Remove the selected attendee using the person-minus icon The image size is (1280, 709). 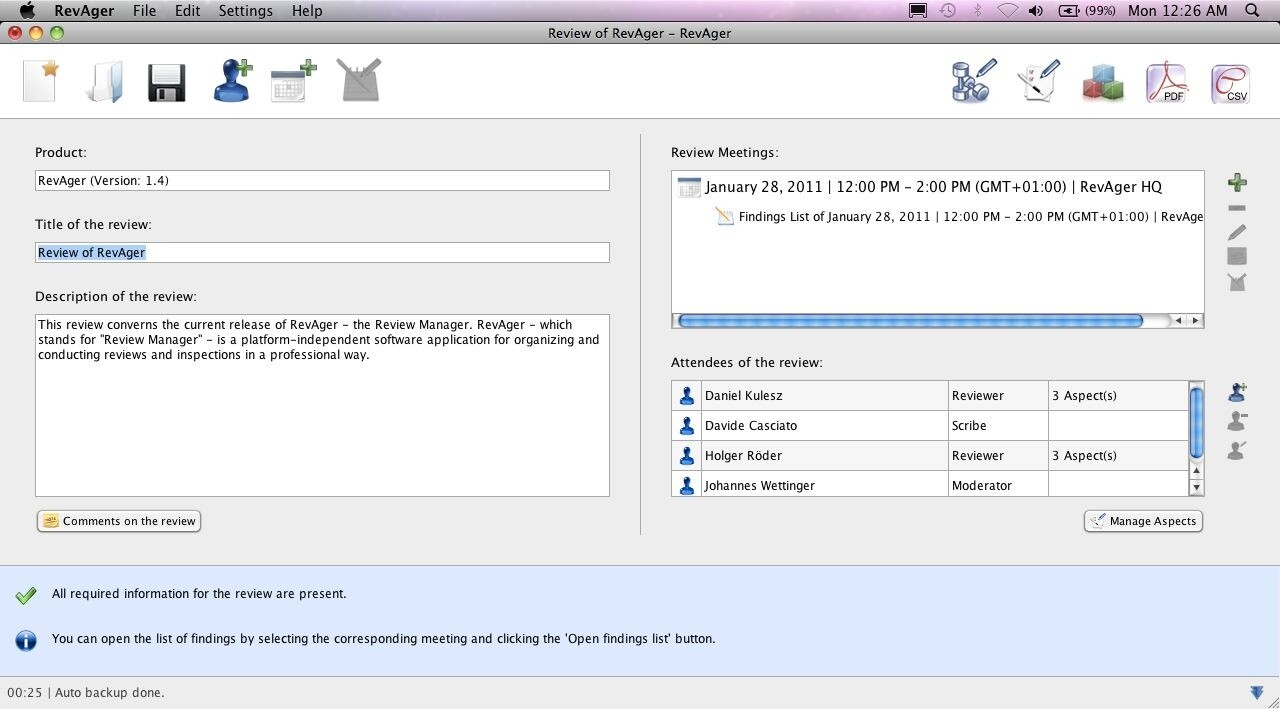1237,420
